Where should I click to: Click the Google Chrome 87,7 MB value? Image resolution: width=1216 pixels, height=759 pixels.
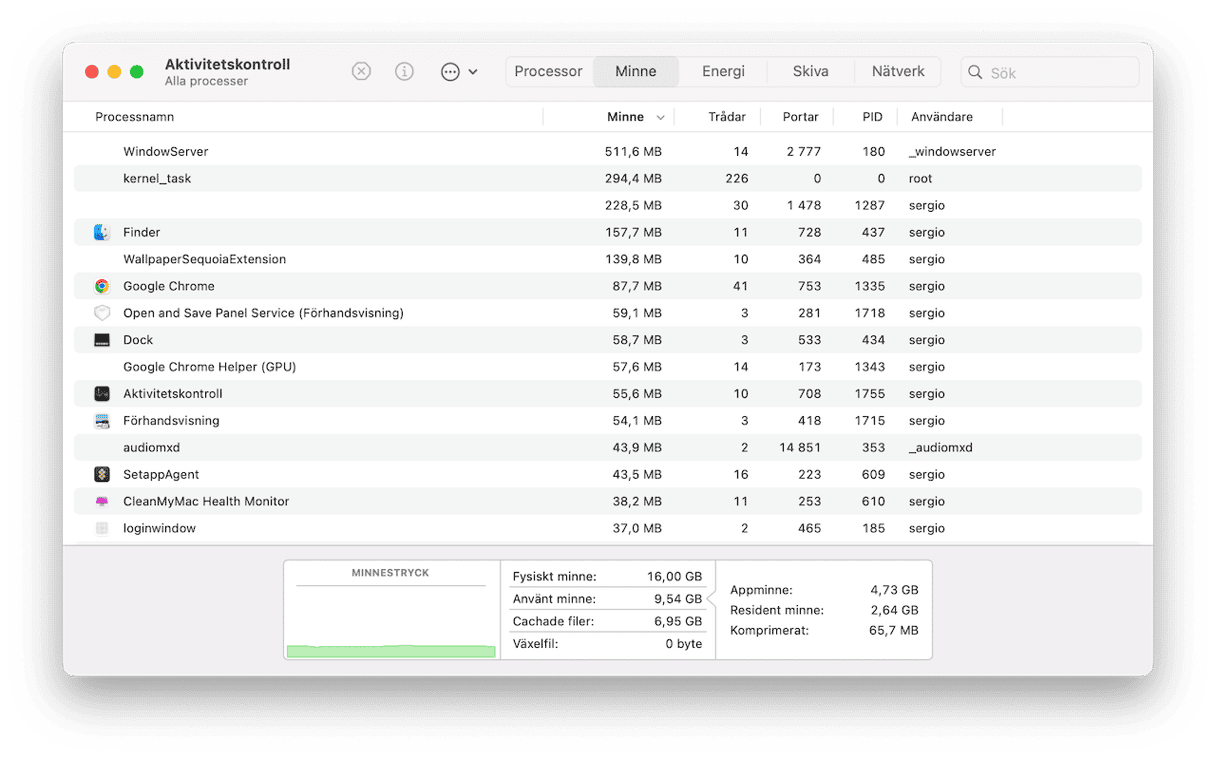(636, 286)
